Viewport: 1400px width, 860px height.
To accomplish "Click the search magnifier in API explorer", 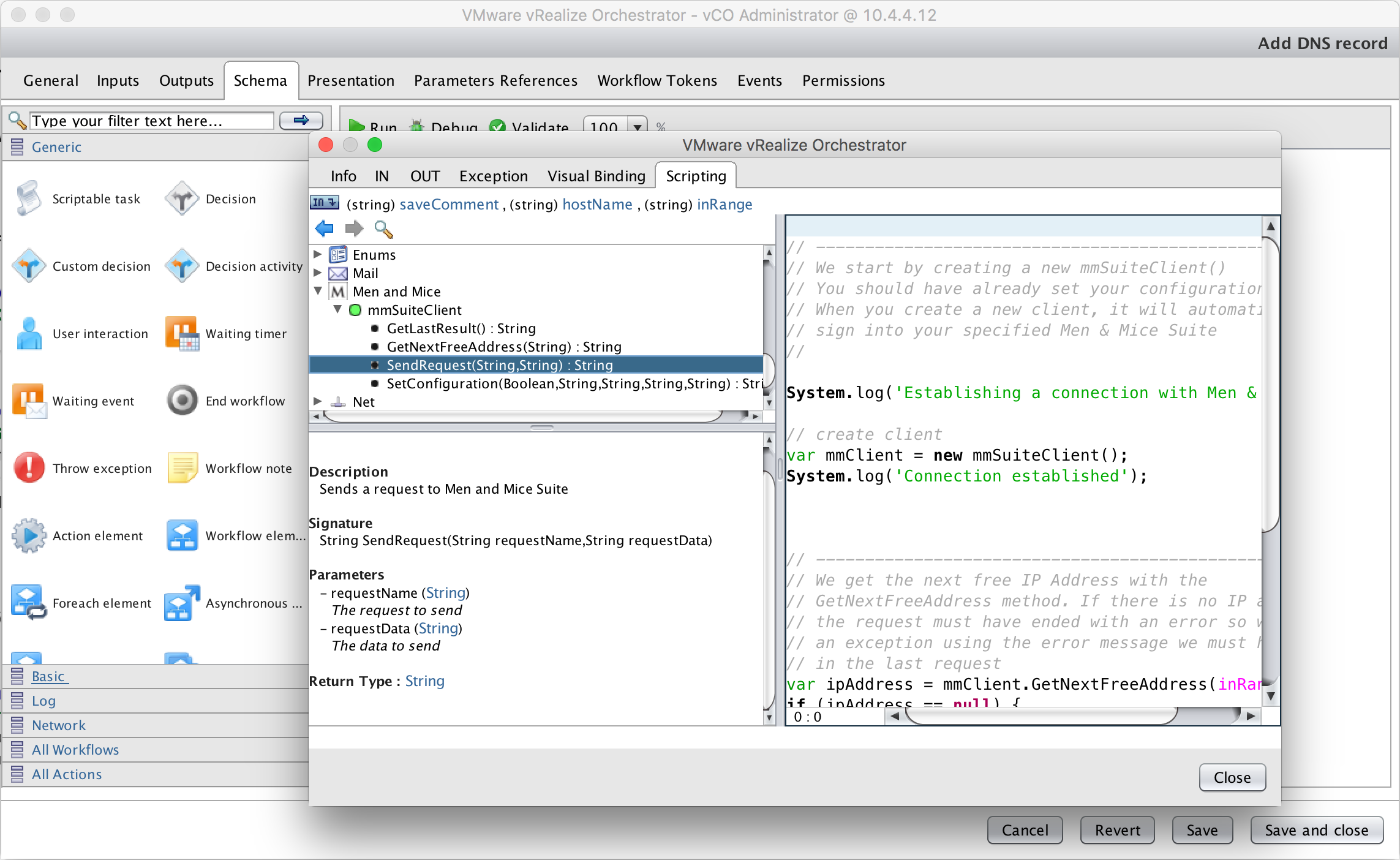I will tap(383, 228).
